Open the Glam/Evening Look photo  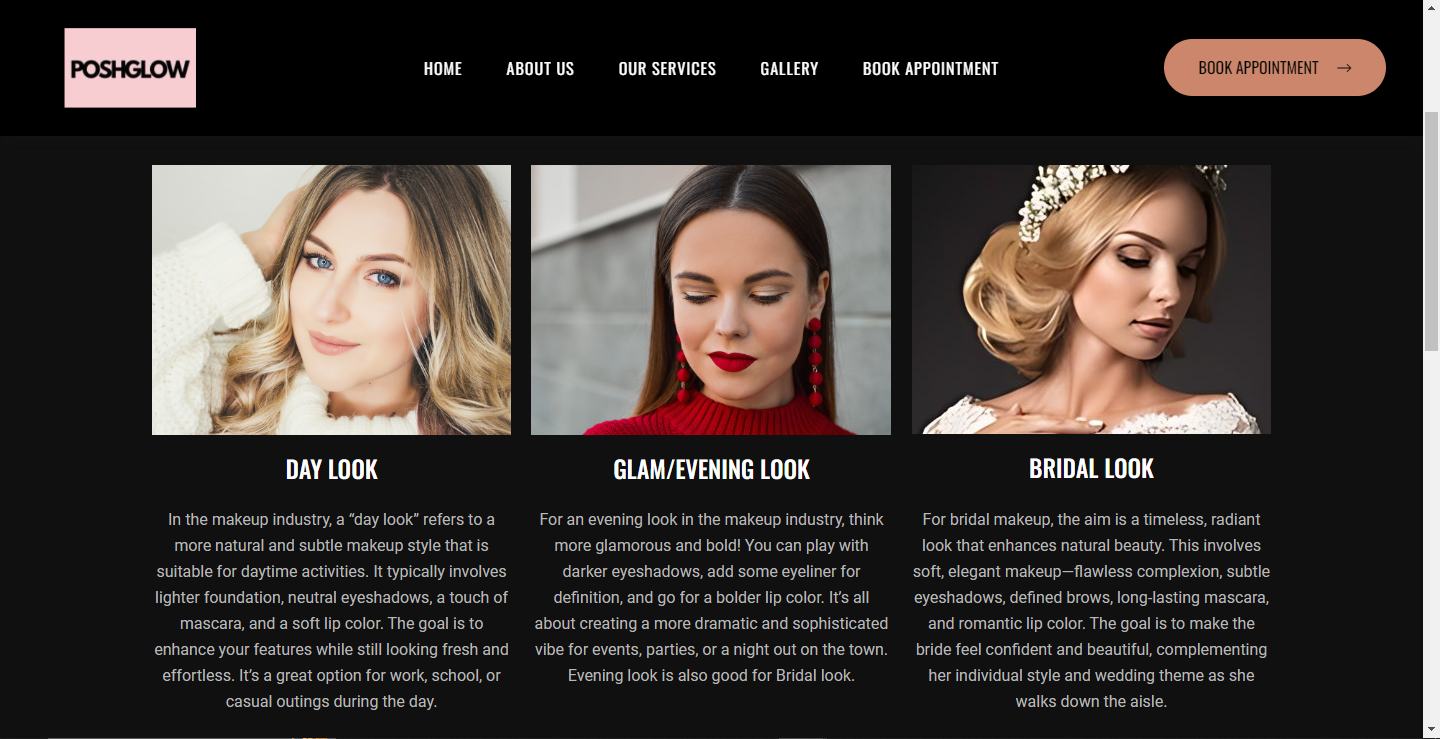point(711,300)
